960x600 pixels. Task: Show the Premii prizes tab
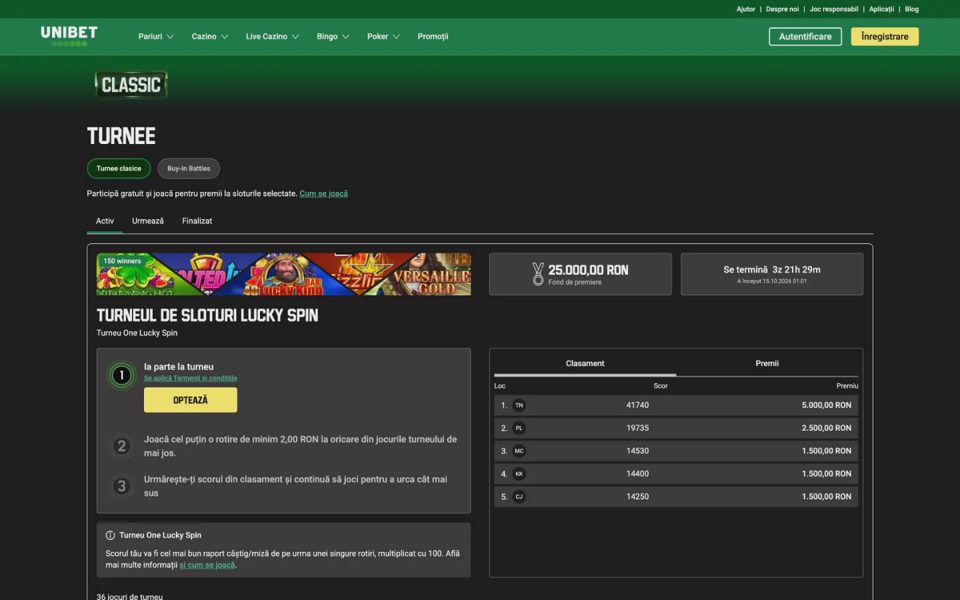[767, 364]
